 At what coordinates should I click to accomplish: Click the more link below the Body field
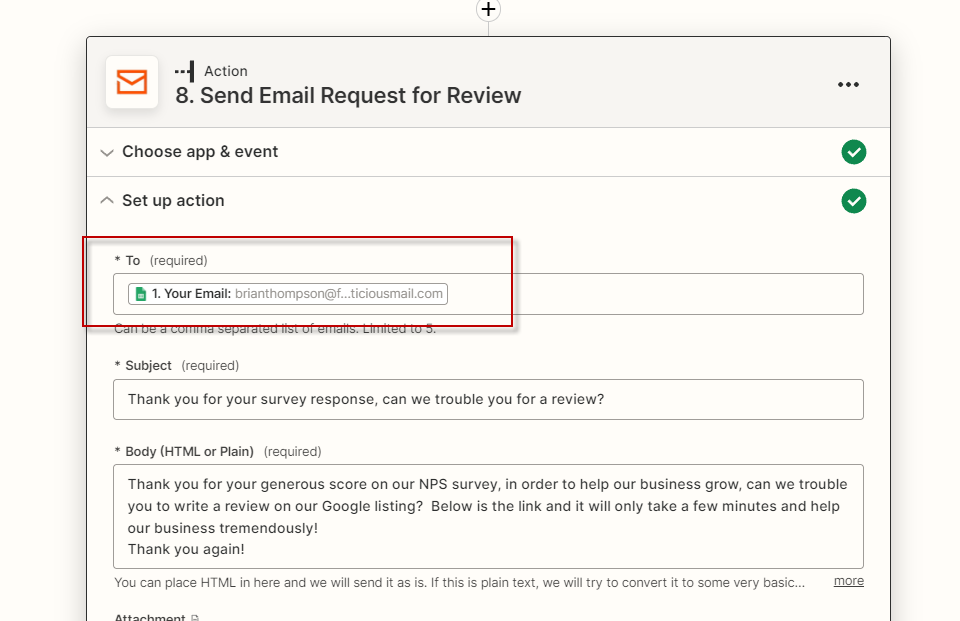(848, 580)
